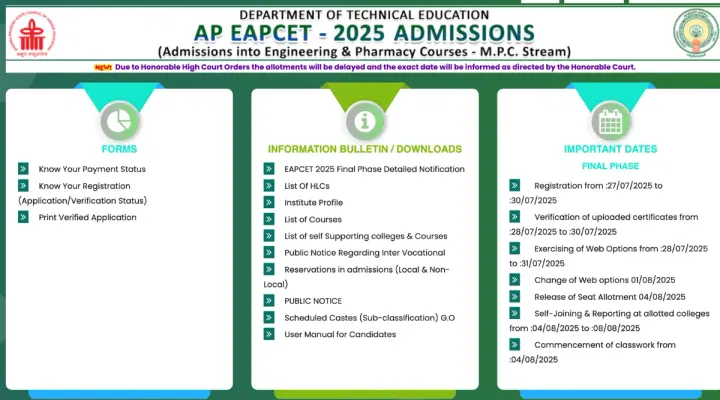
Task: Click the High Court Orders delay notice
Action: (375, 67)
